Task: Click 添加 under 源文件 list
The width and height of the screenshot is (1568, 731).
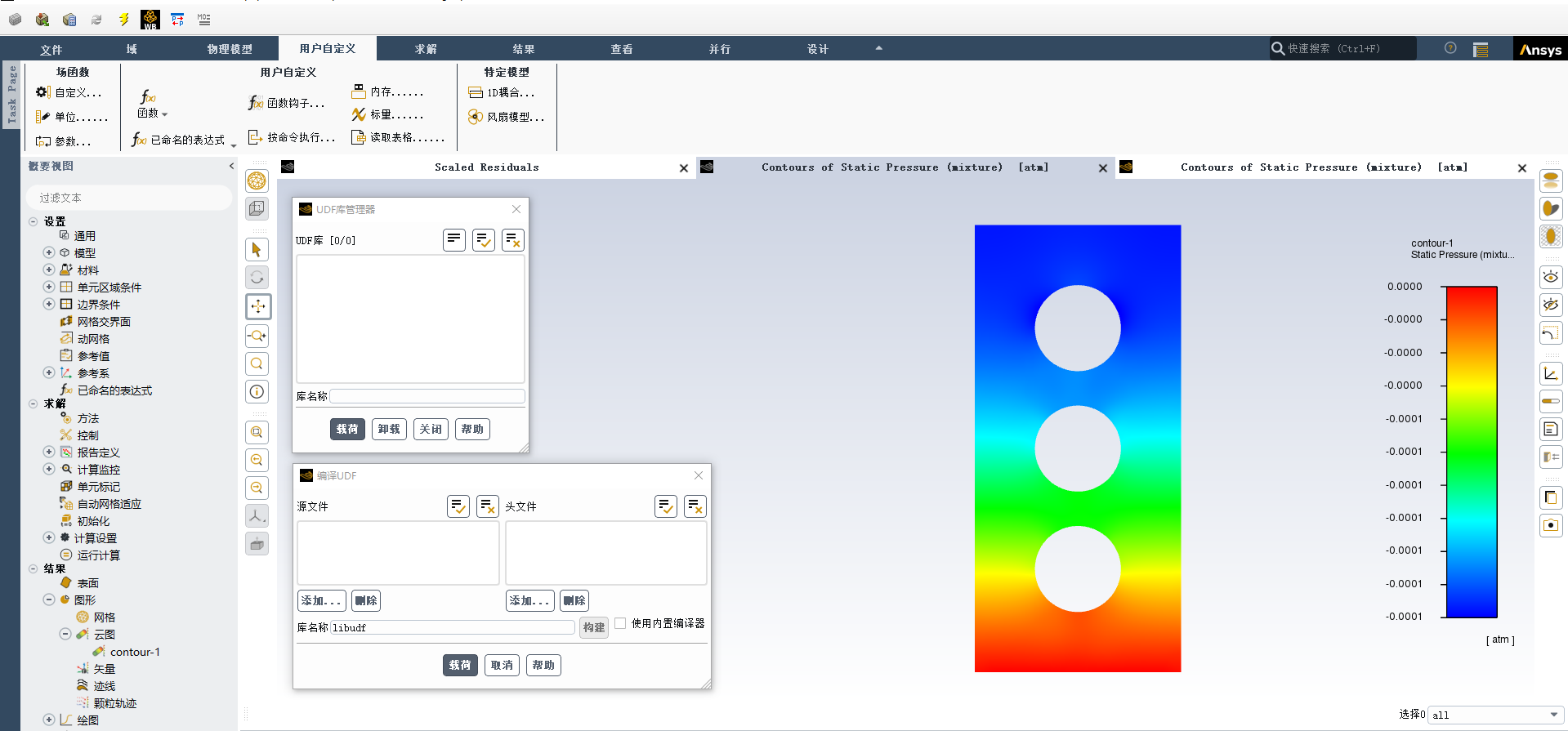Action: coord(321,600)
